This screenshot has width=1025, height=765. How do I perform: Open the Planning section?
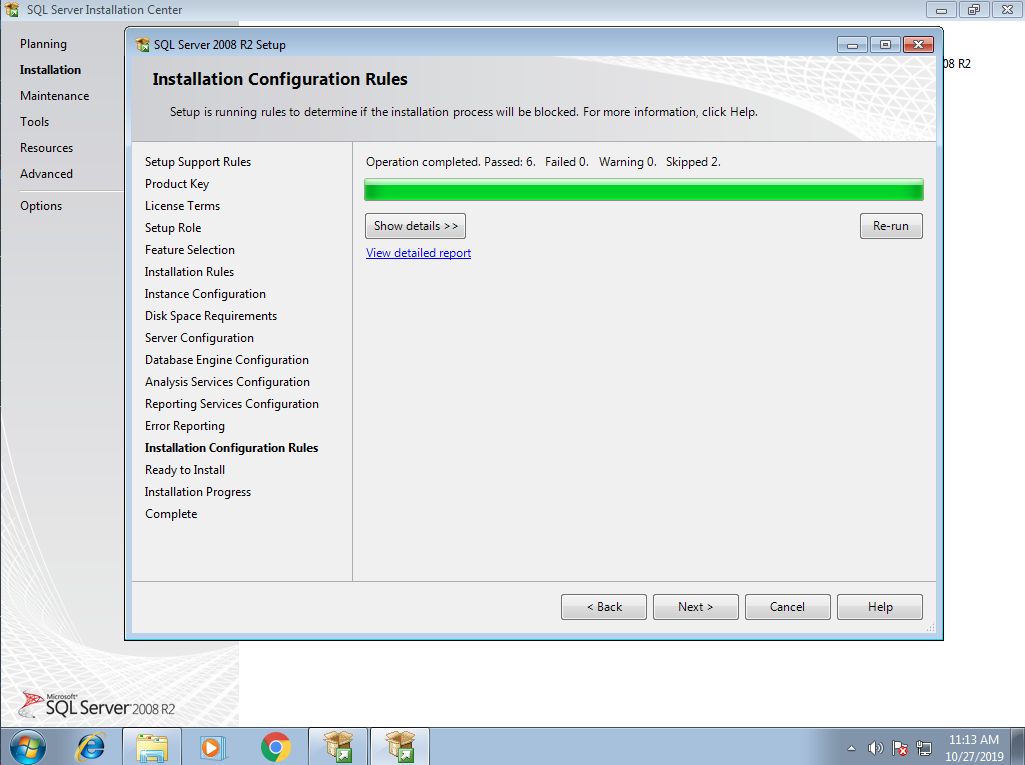tap(43, 44)
